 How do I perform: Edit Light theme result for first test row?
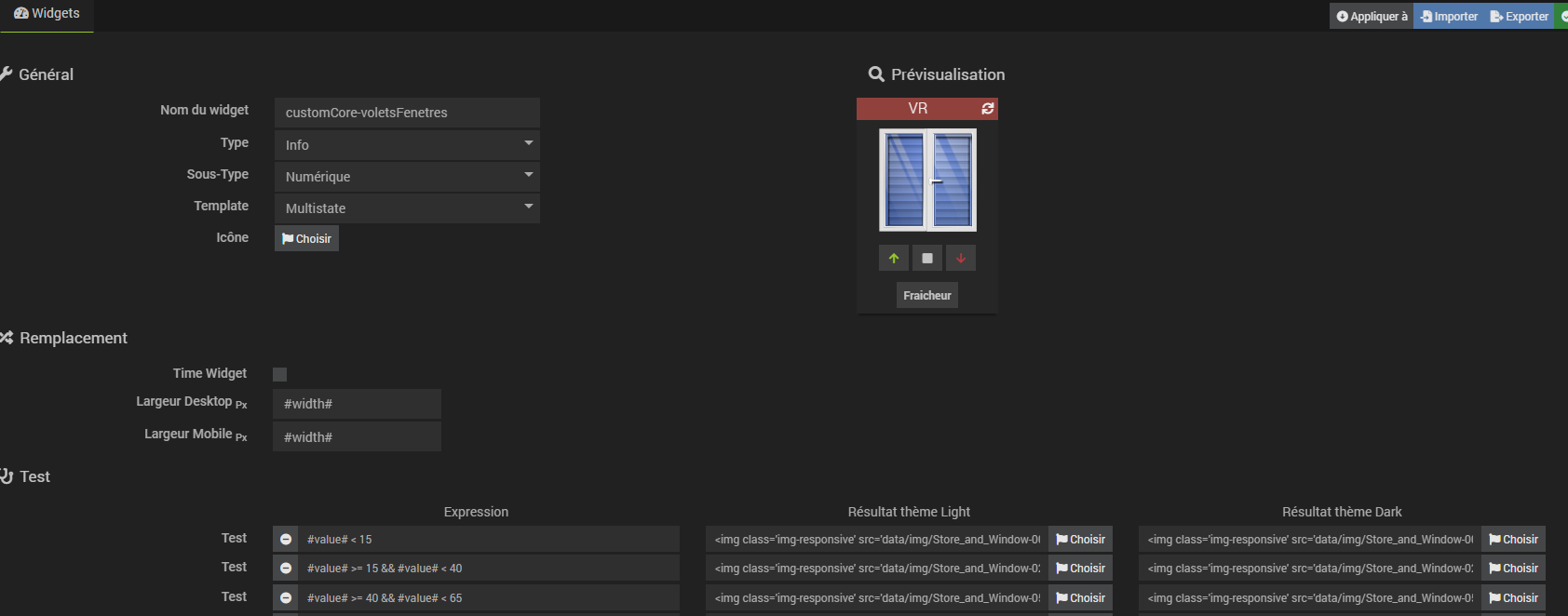(877, 539)
